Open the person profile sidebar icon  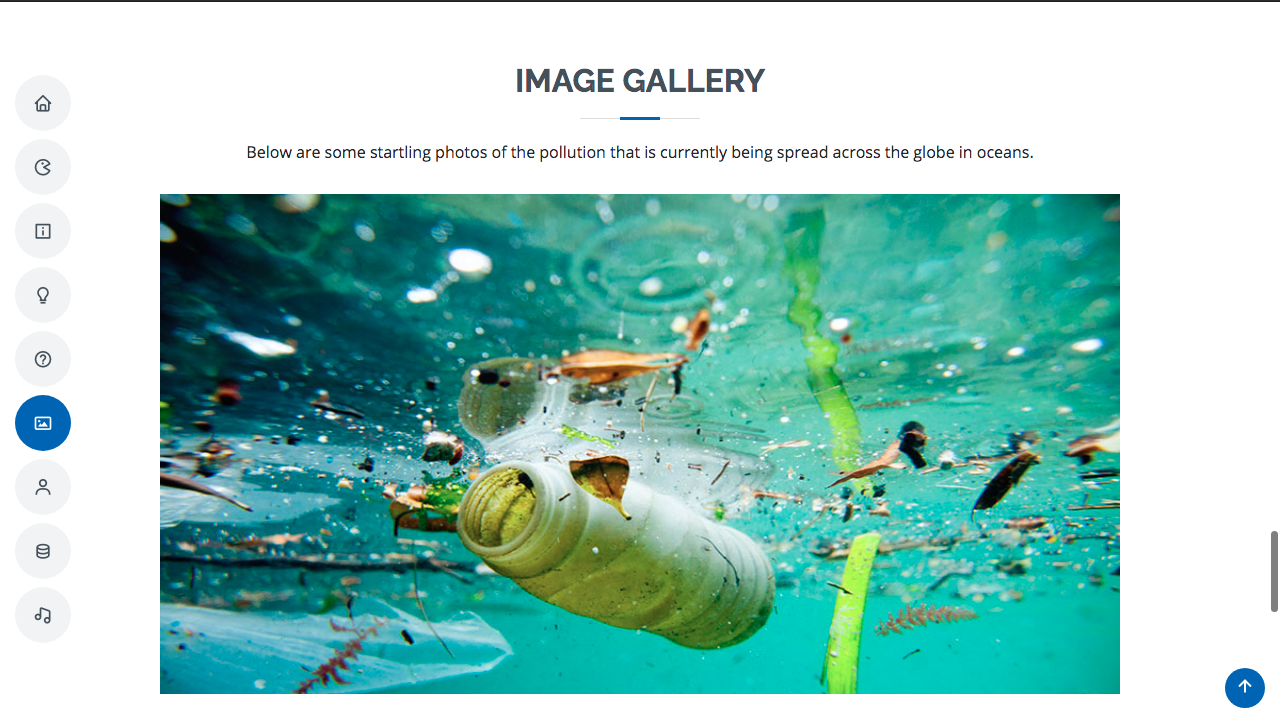tap(43, 487)
